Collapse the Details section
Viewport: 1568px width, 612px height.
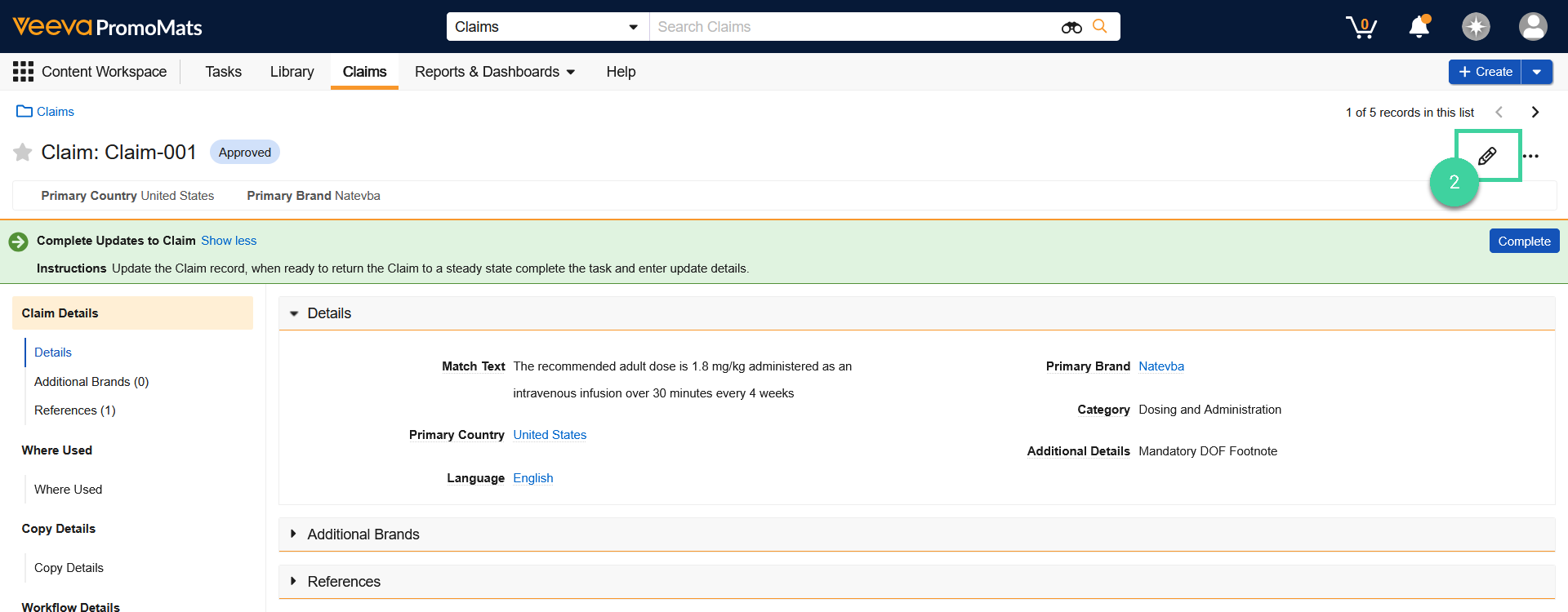pos(294,313)
